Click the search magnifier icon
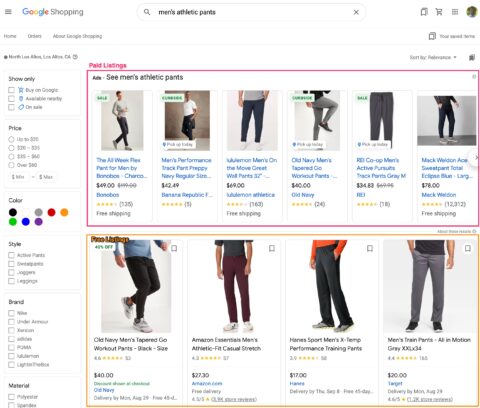This screenshot has width=480, height=408. (147, 12)
